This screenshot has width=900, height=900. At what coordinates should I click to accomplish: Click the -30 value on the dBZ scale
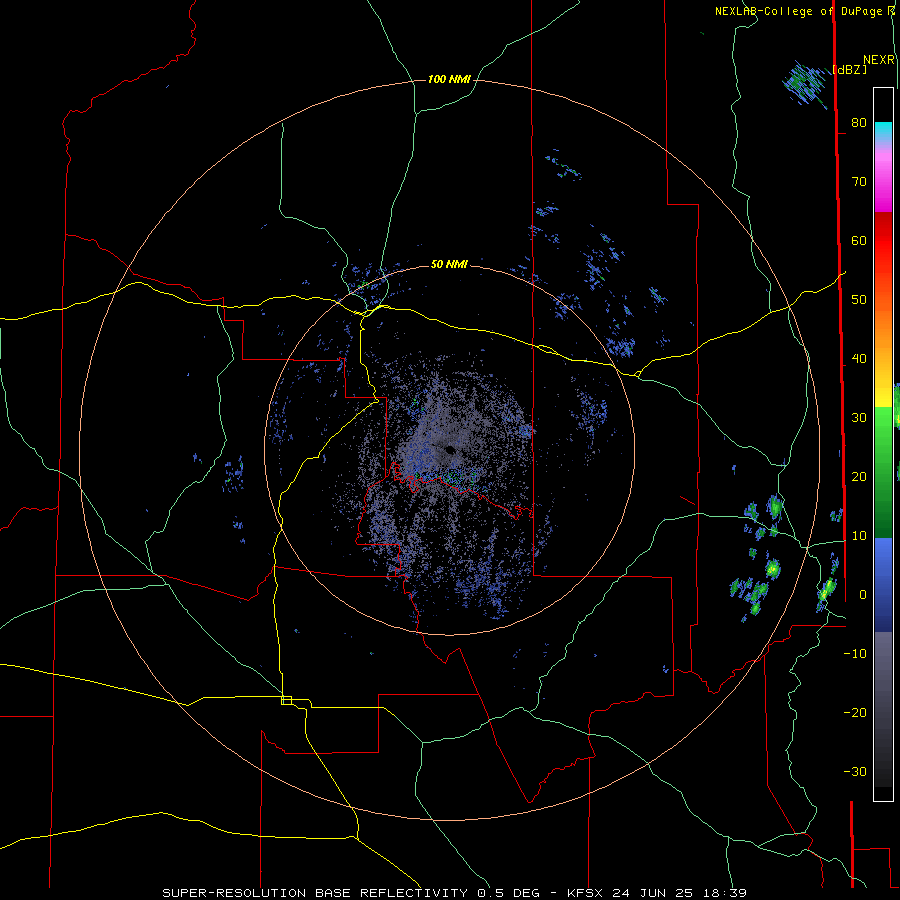point(855,771)
